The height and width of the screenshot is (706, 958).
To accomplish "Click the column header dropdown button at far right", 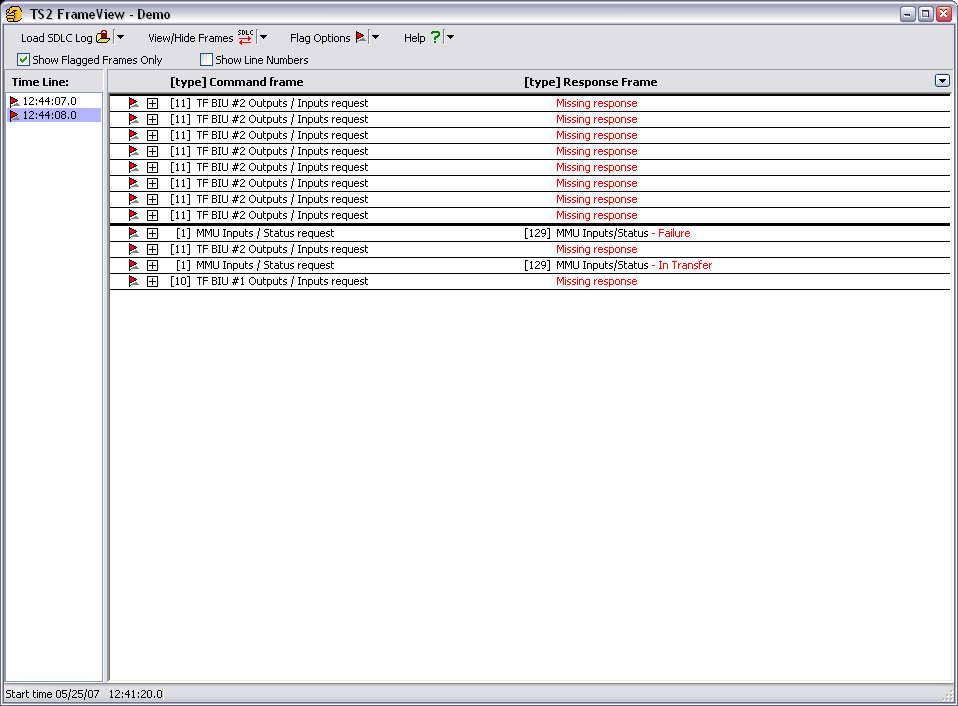I will tap(941, 81).
